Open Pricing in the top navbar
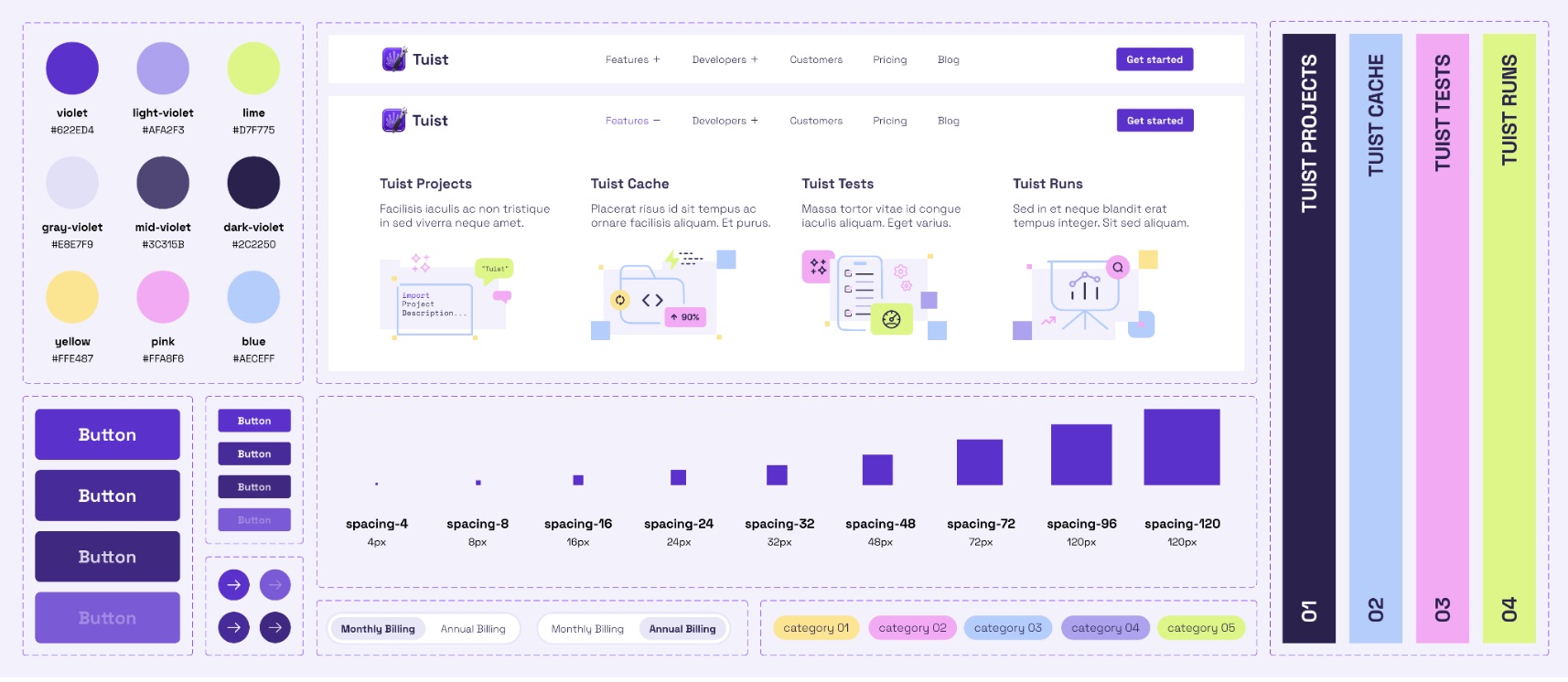1568x682 pixels. point(889,60)
